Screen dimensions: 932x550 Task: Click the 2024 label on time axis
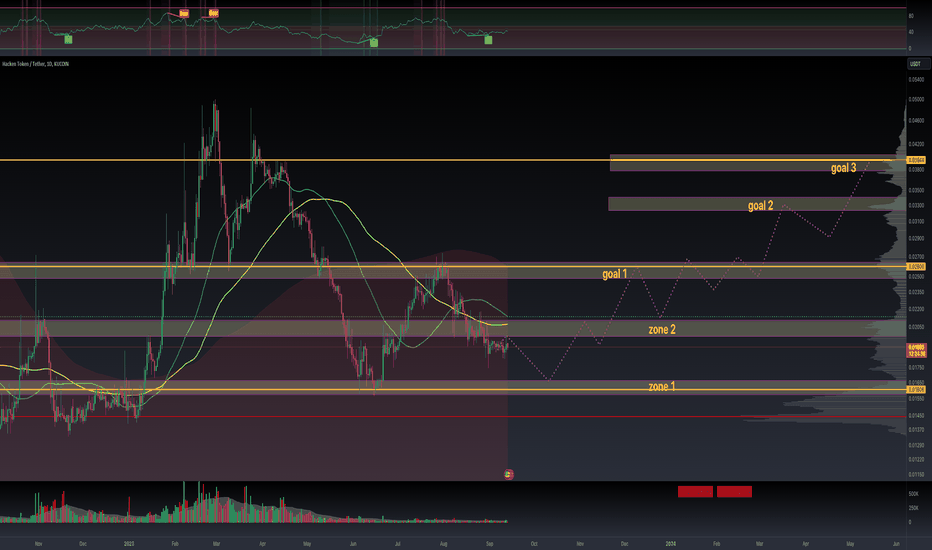(x=670, y=543)
